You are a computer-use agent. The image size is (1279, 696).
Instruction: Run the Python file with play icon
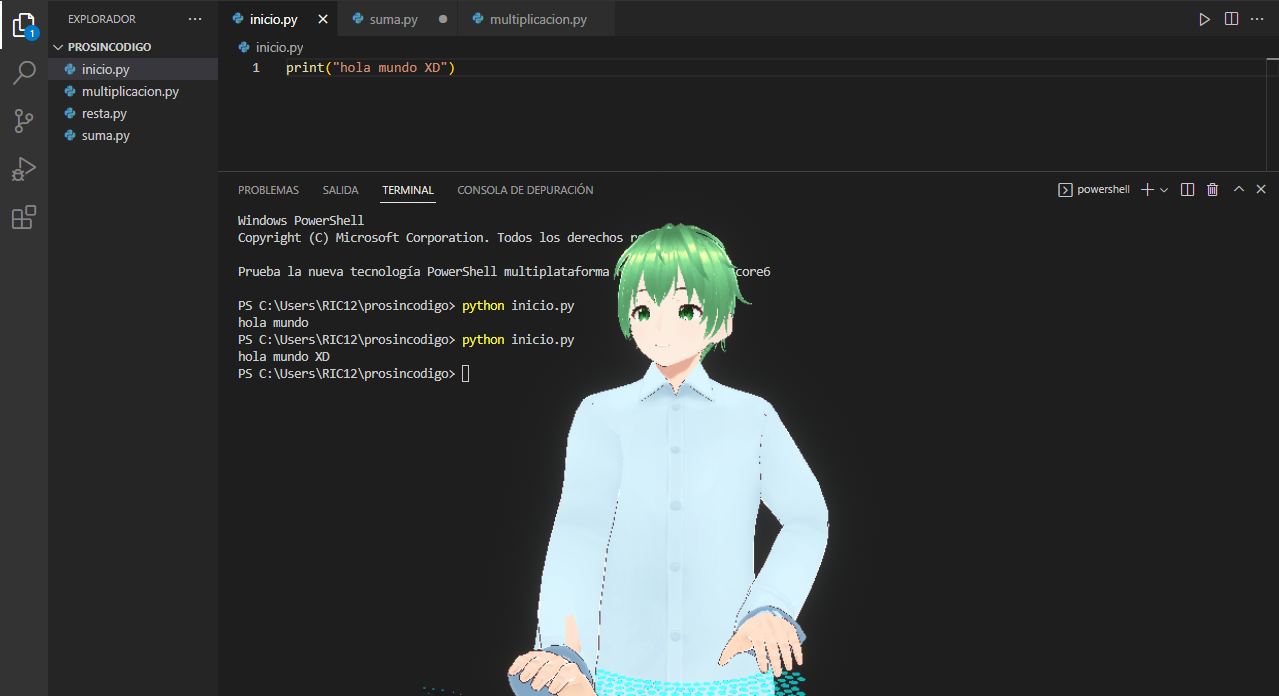1205,19
